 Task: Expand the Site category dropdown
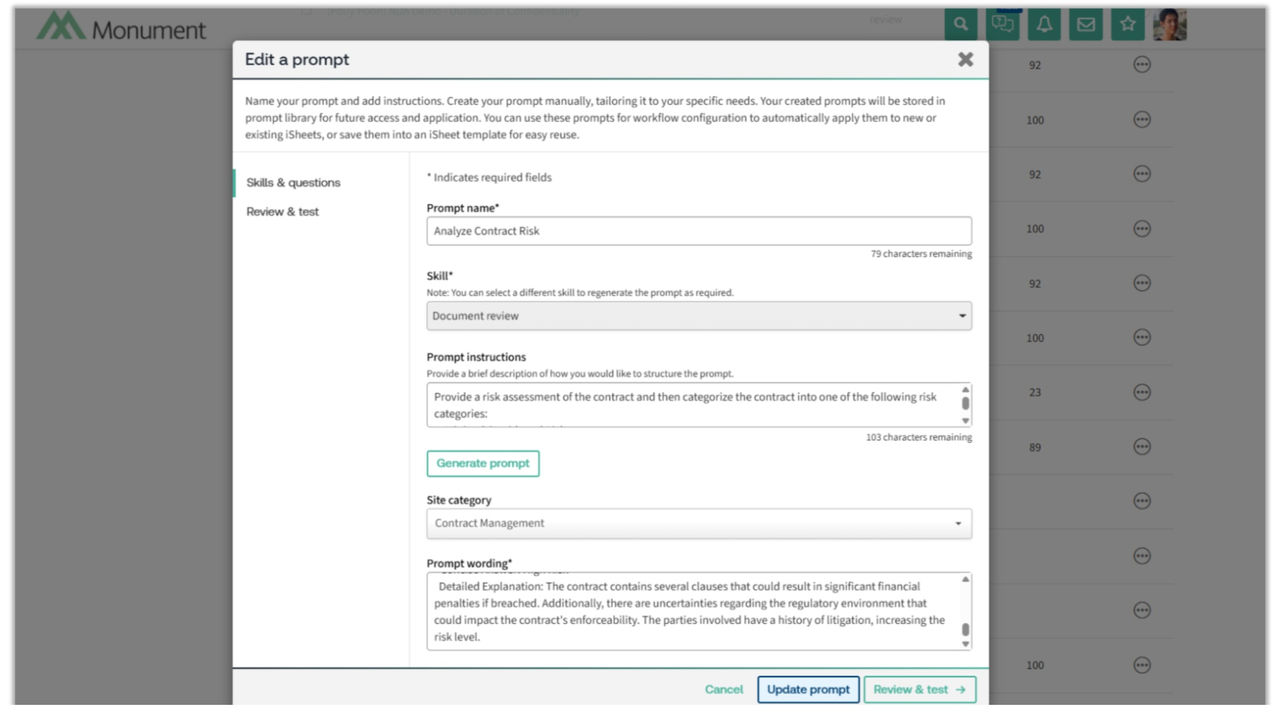pyautogui.click(x=698, y=523)
